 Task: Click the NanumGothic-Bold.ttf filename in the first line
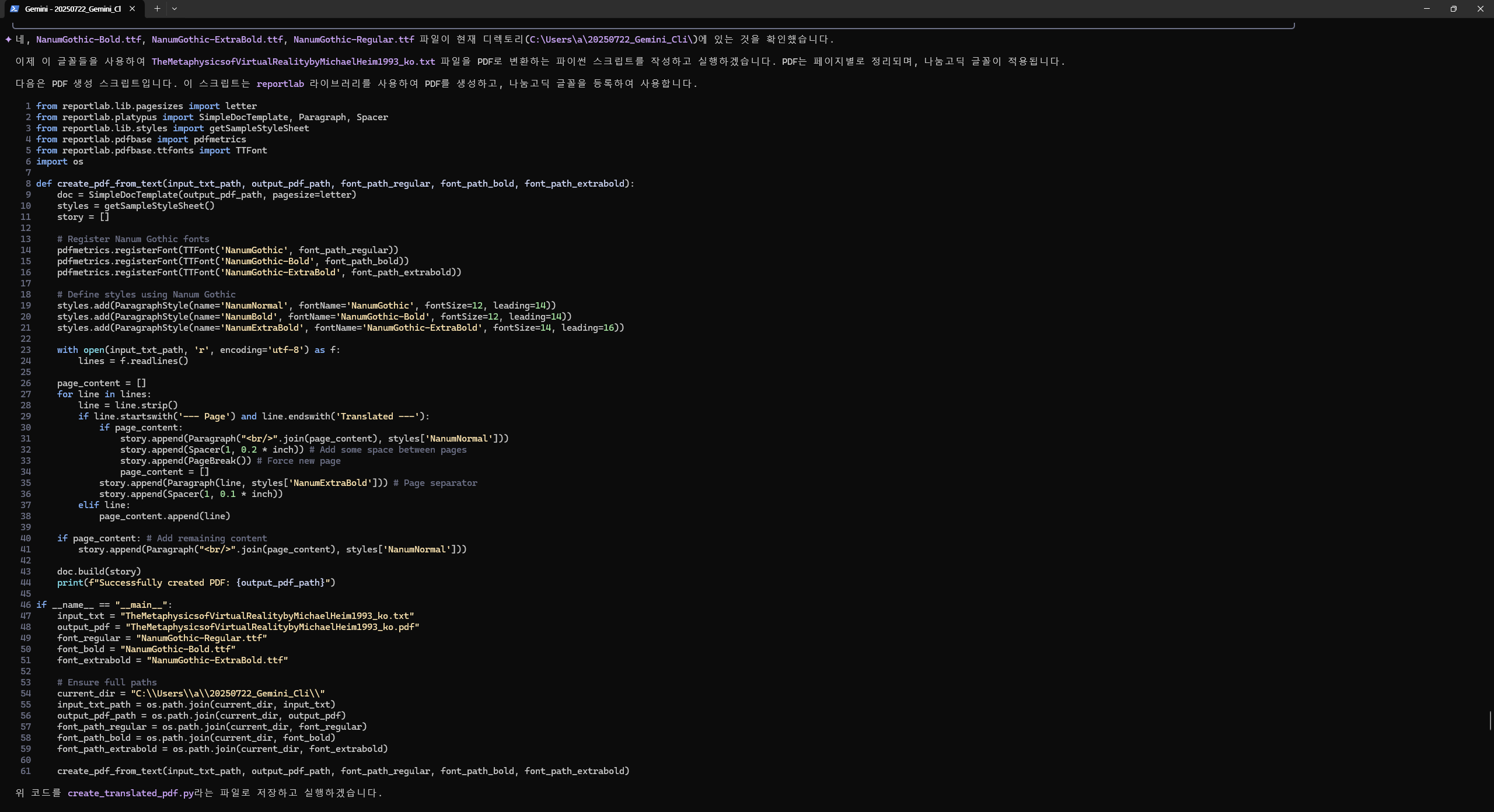point(88,40)
